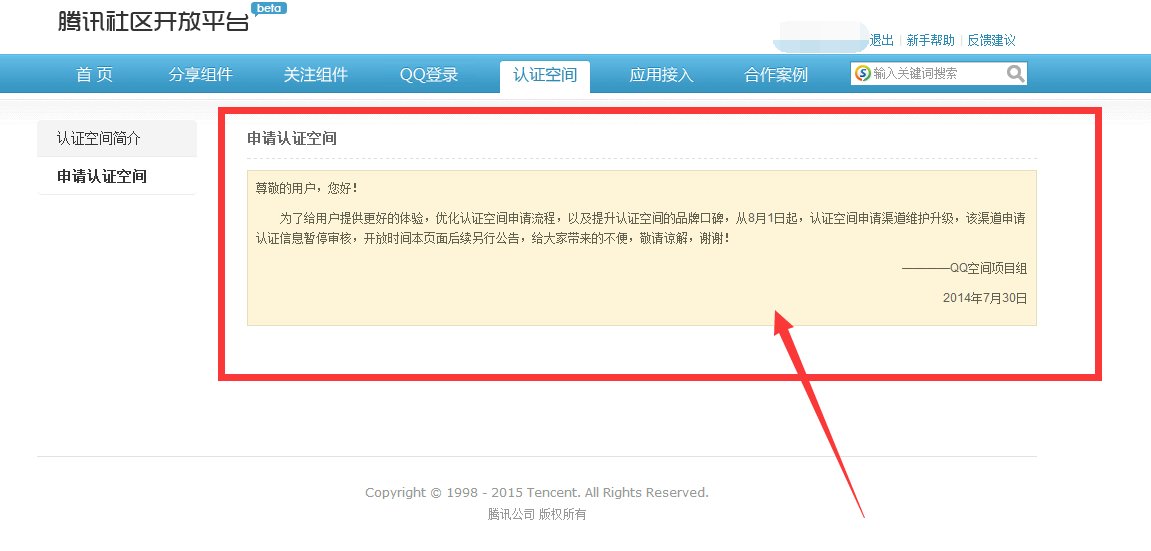Open the 关注组件 tab

316,74
